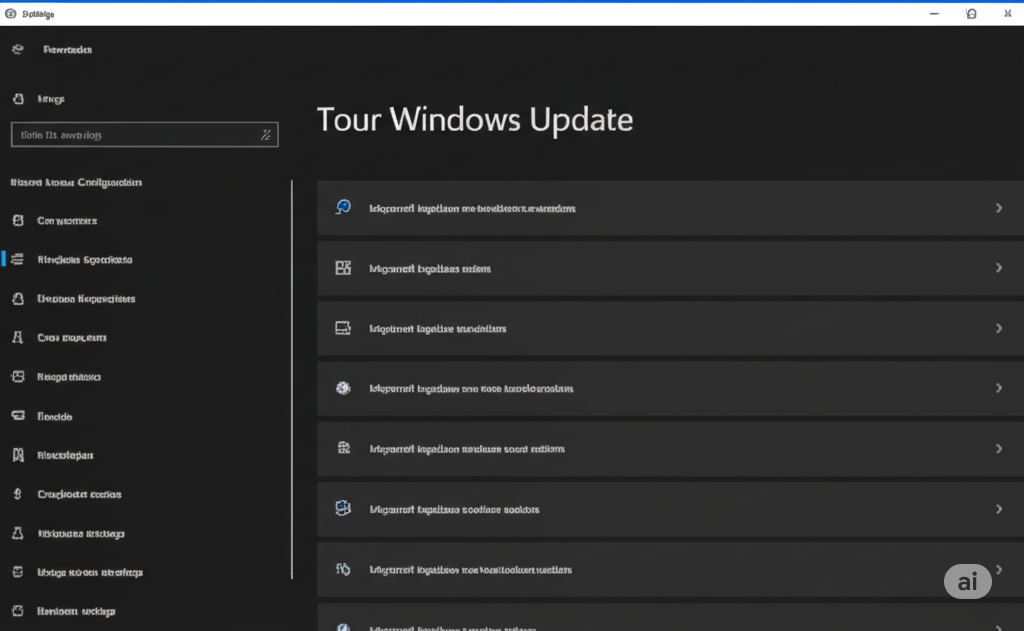Screen dimensions: 1024x631
Task: Click chevron on 'Mlqarrsrt bqaitlsso sootlace' row
Action: point(999,509)
